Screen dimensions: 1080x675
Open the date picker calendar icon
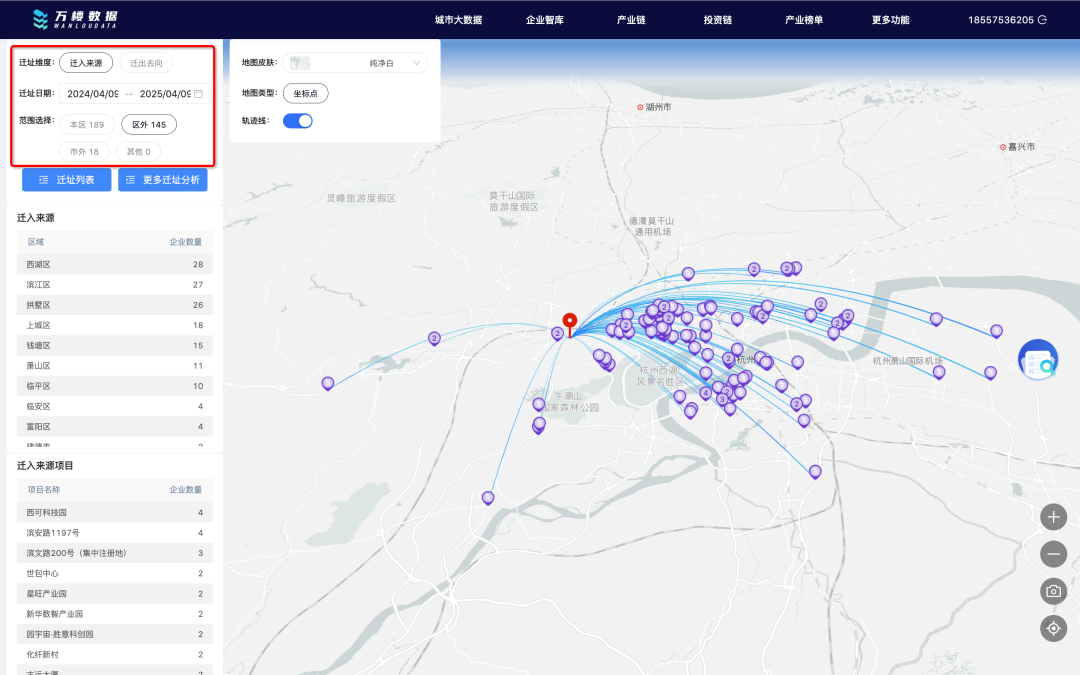coord(198,94)
